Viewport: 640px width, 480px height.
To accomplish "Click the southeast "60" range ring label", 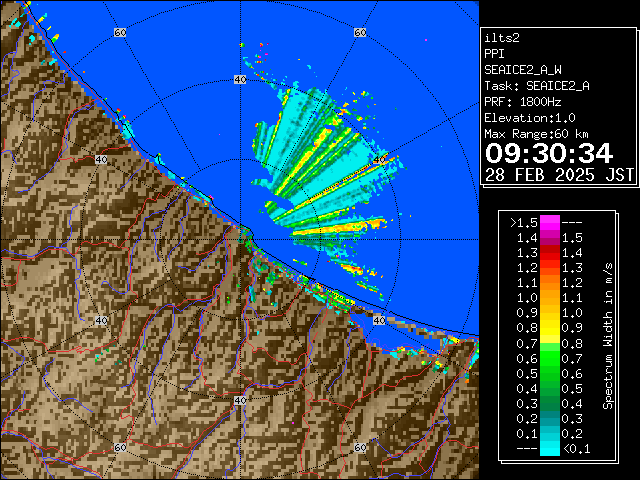I will point(360,448).
